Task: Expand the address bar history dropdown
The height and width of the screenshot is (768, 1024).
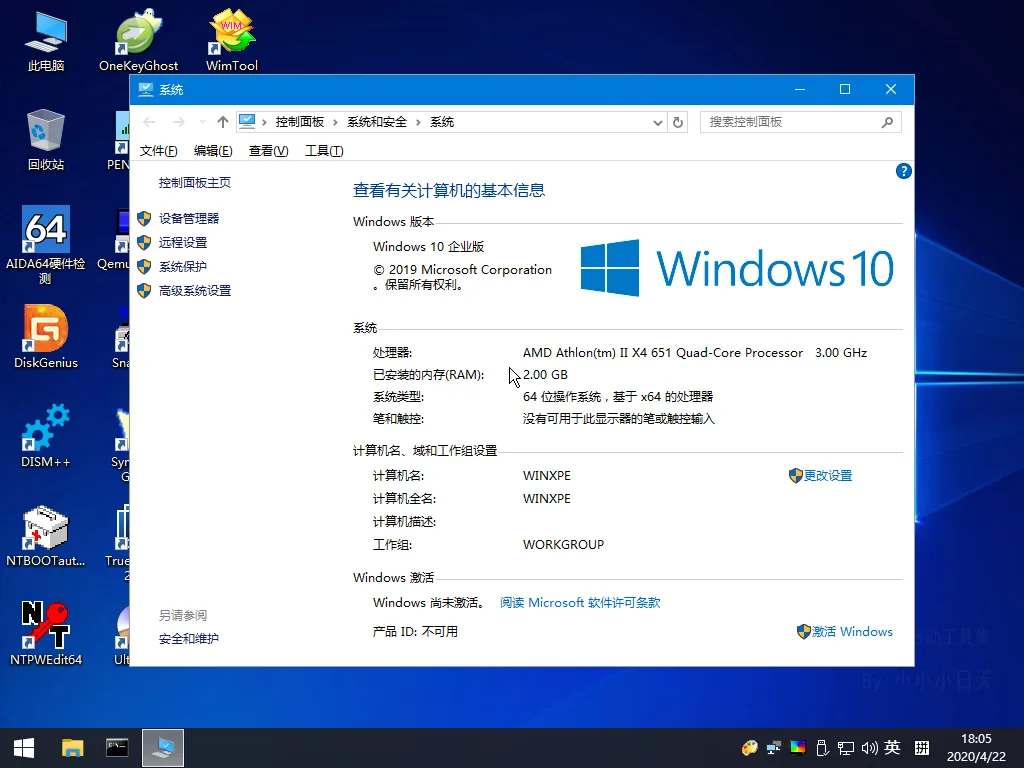Action: tap(658, 122)
